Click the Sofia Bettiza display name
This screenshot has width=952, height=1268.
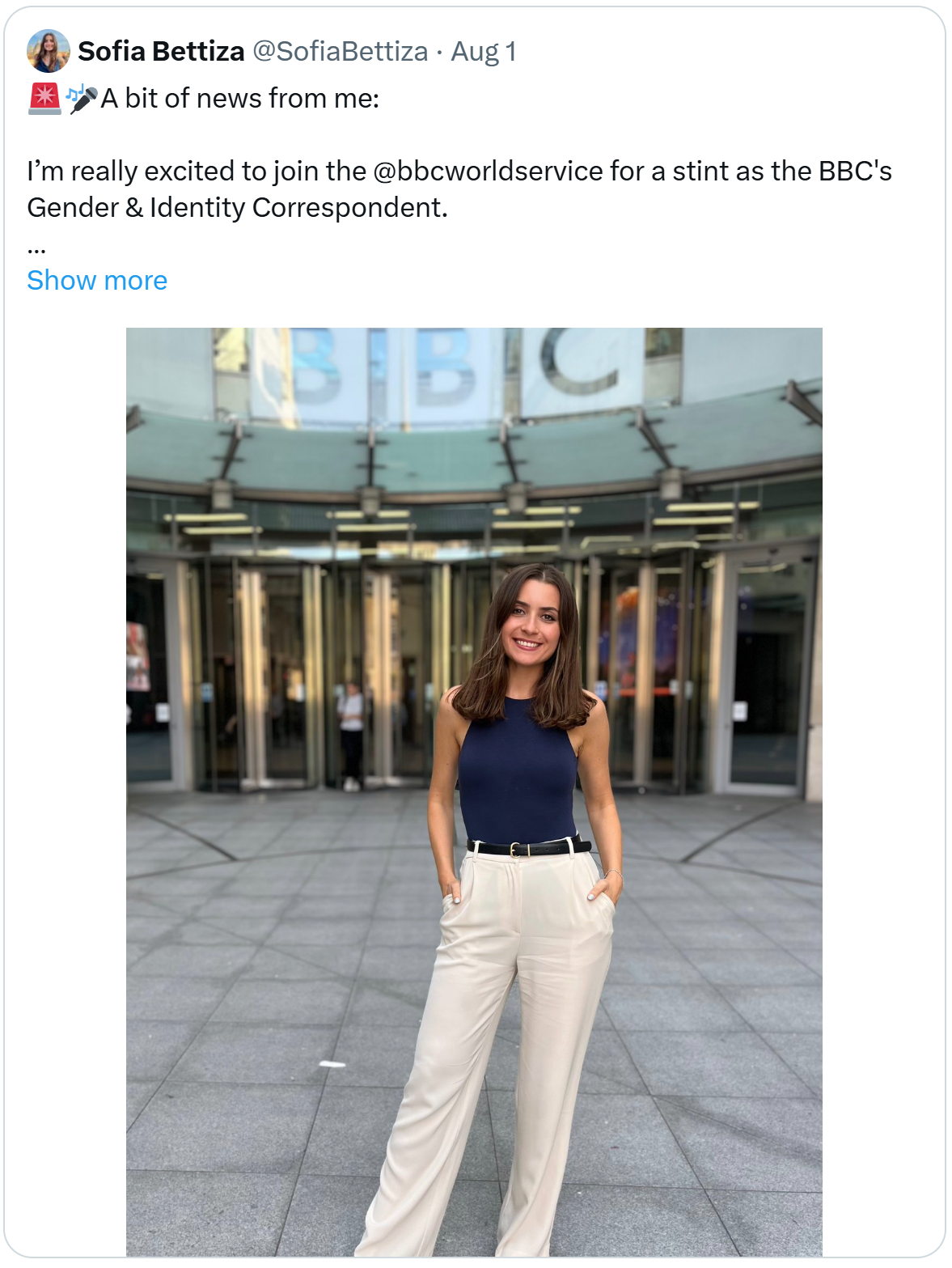[161, 51]
